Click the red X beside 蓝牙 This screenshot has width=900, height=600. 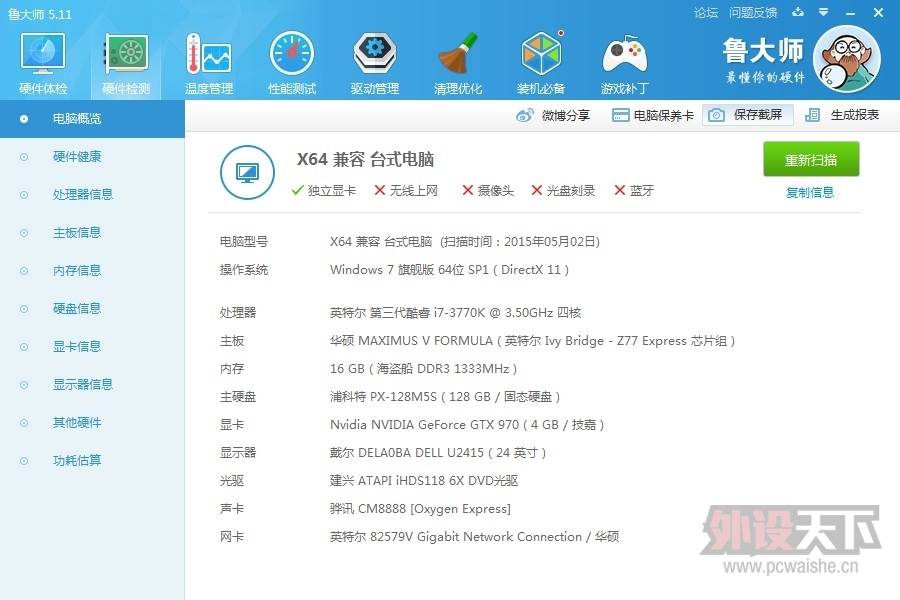pyautogui.click(x=620, y=190)
